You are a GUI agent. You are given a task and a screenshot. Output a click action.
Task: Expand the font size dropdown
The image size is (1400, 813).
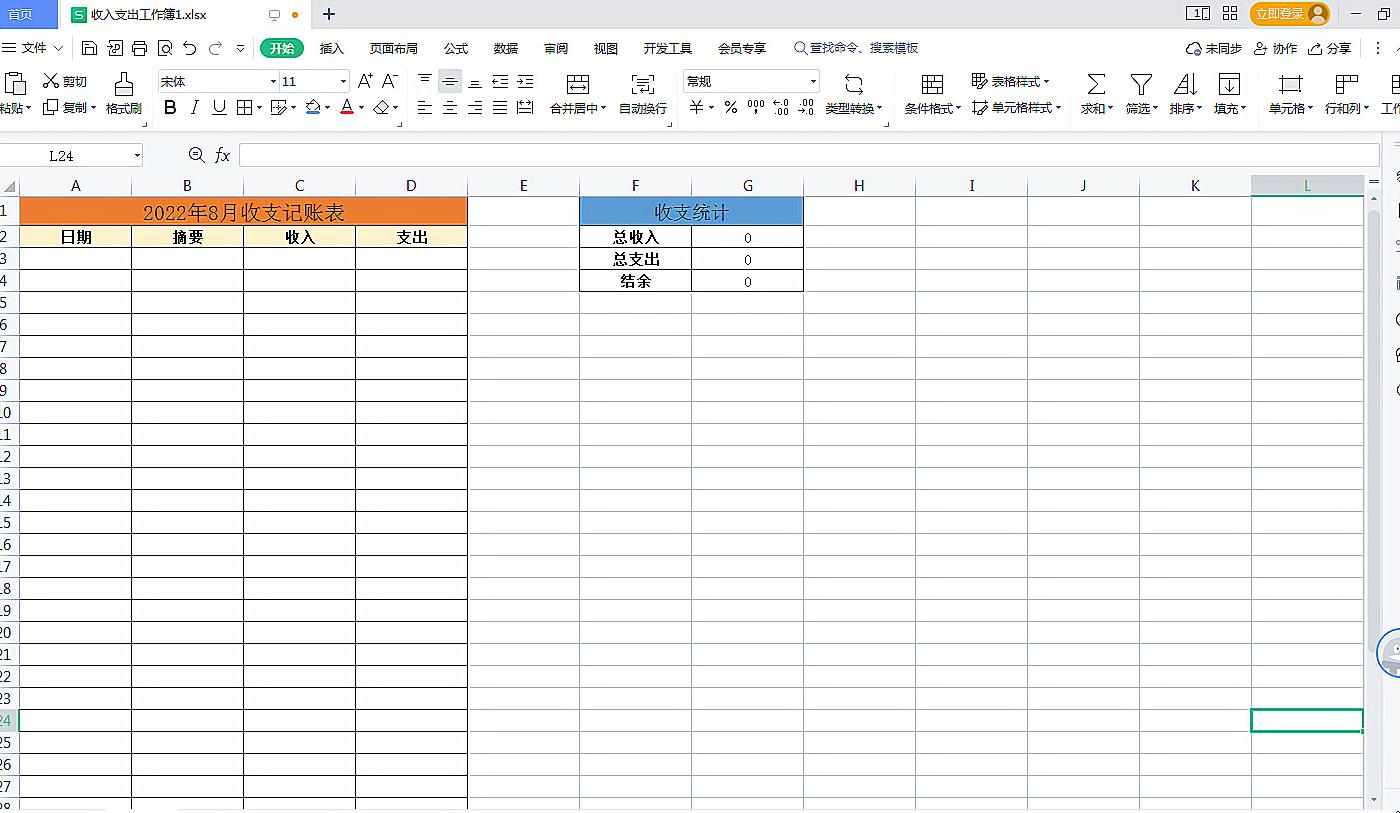[x=342, y=81]
